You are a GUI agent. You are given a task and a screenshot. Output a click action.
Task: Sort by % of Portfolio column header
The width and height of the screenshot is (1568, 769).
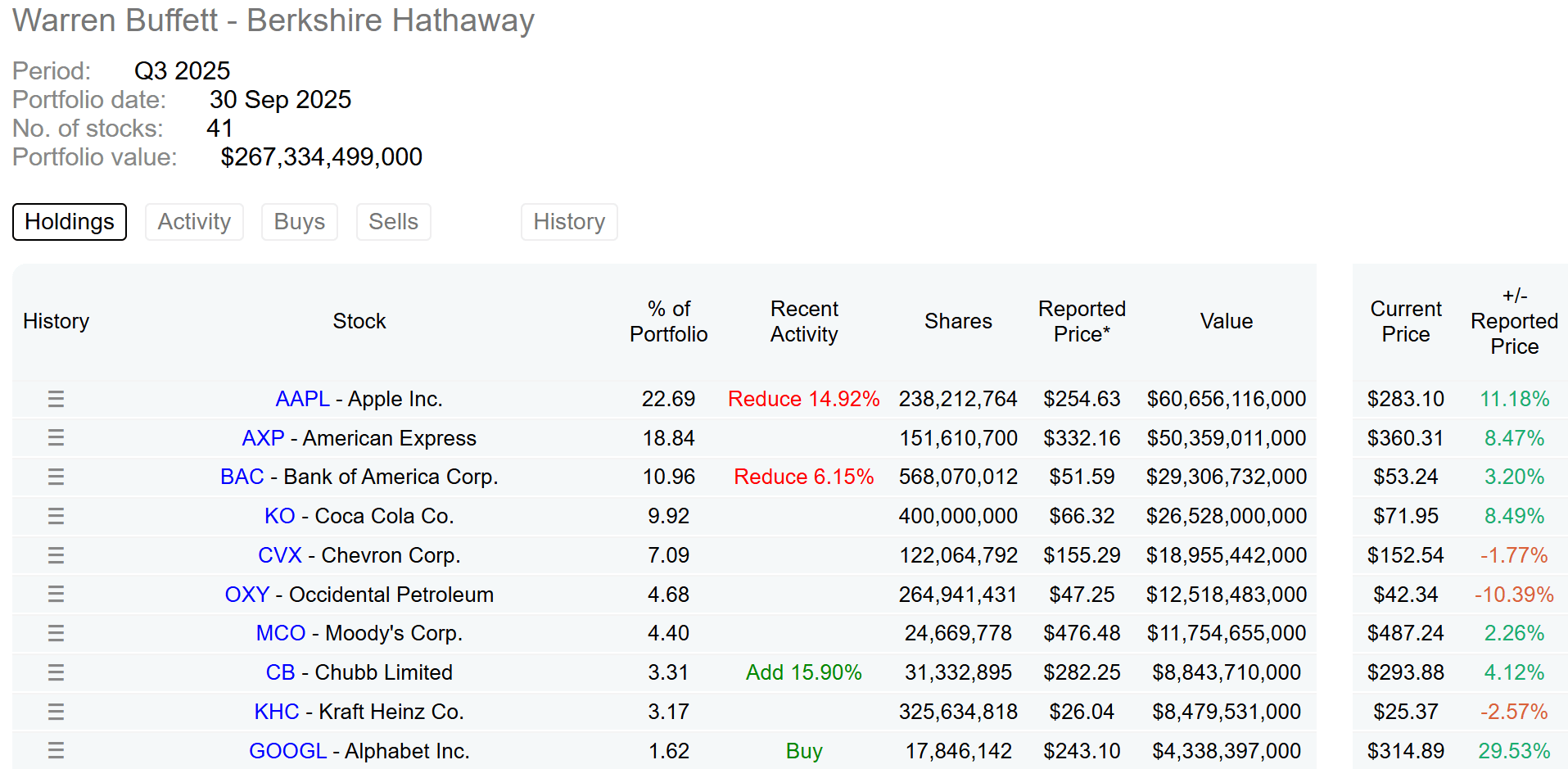pos(669,321)
